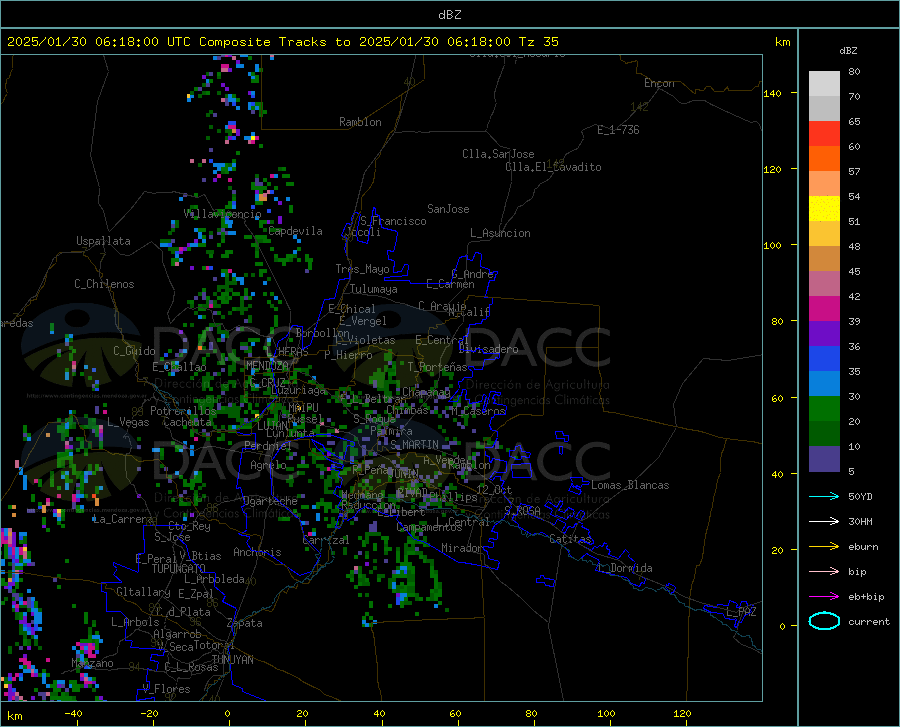900x727 pixels.
Task: Click the 60 km tick on the horizontal axis
Action: [x=455, y=713]
